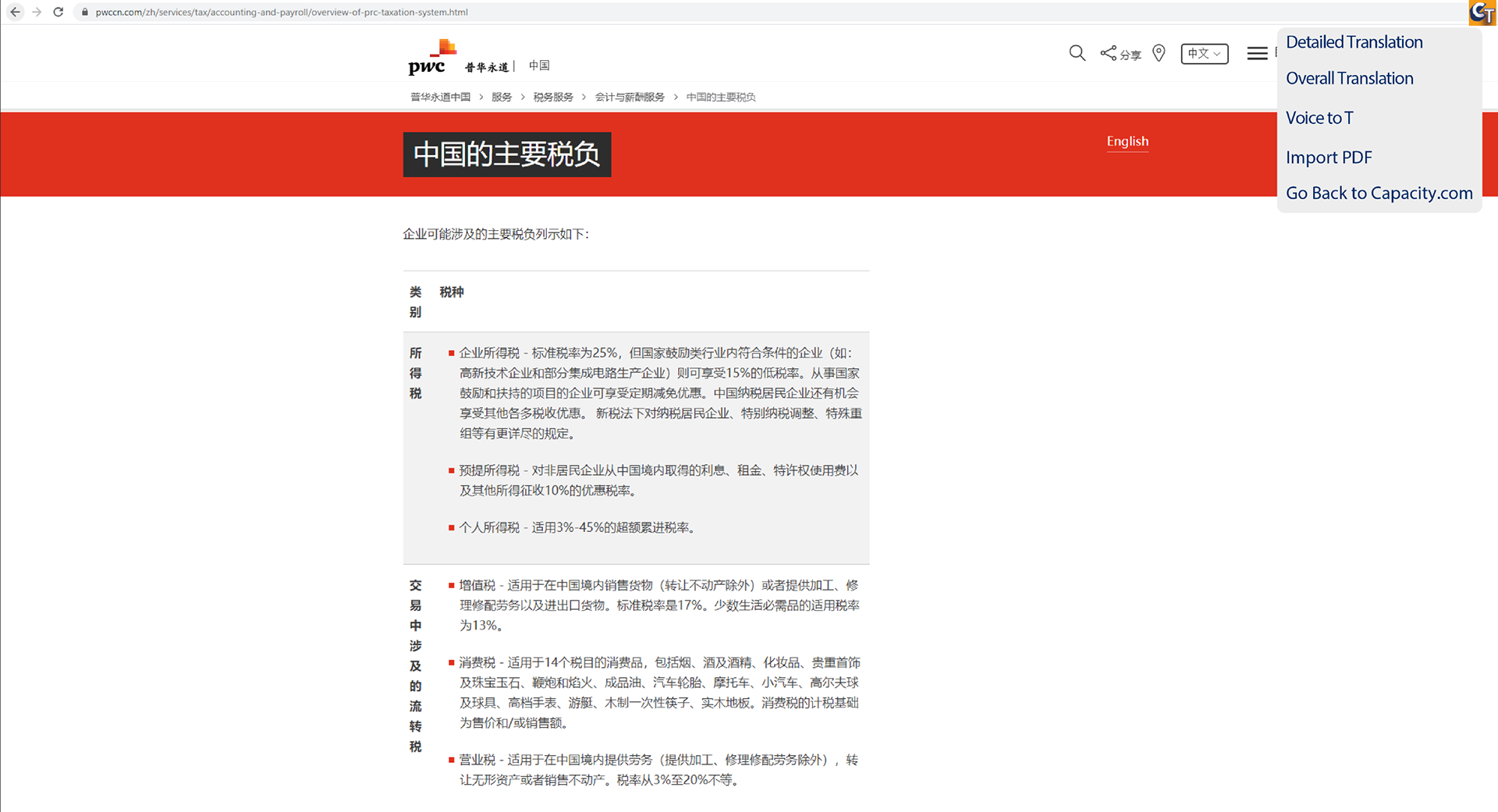Switch page to English link
Screen dimensions: 1498x812
click(x=1127, y=141)
